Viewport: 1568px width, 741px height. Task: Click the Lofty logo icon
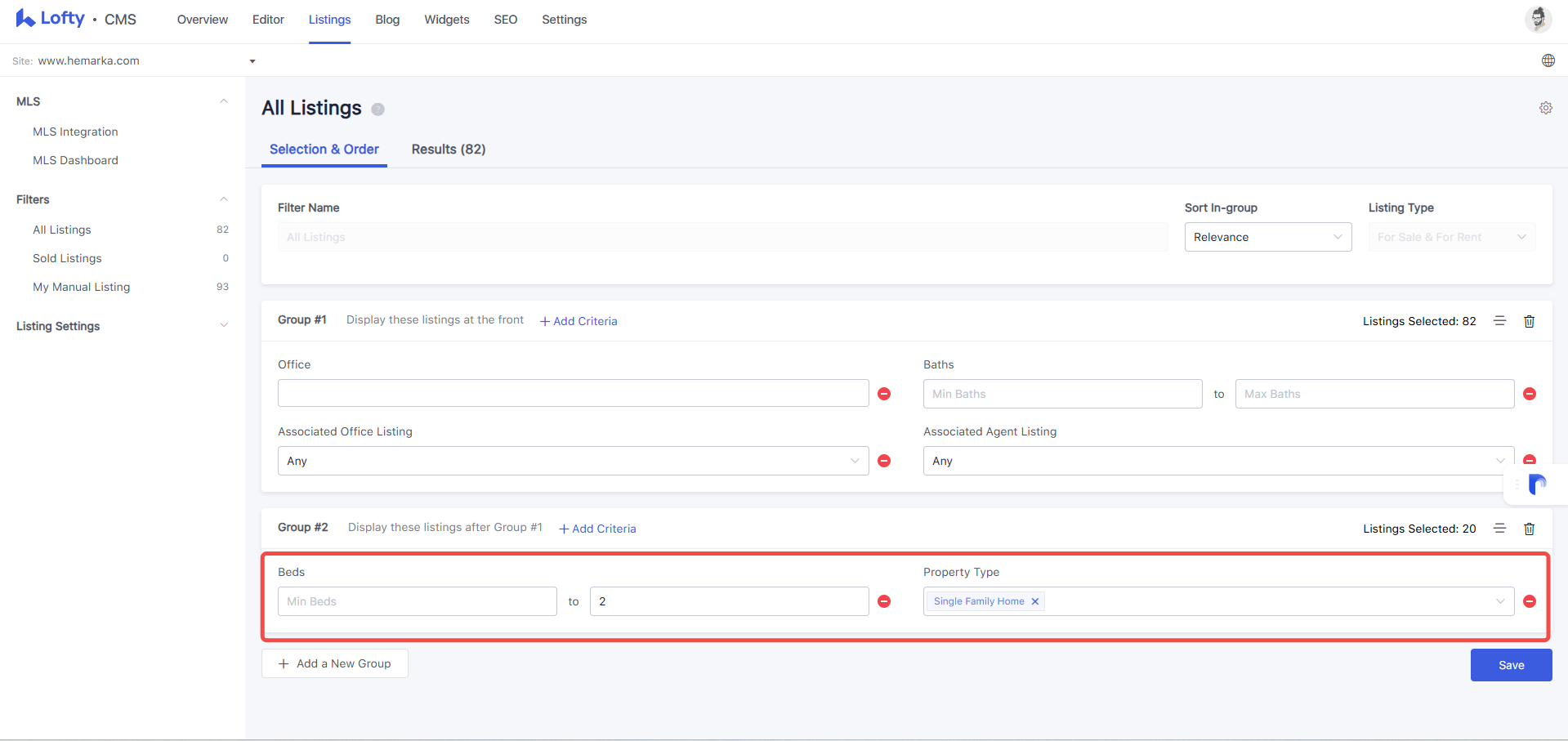click(x=25, y=18)
